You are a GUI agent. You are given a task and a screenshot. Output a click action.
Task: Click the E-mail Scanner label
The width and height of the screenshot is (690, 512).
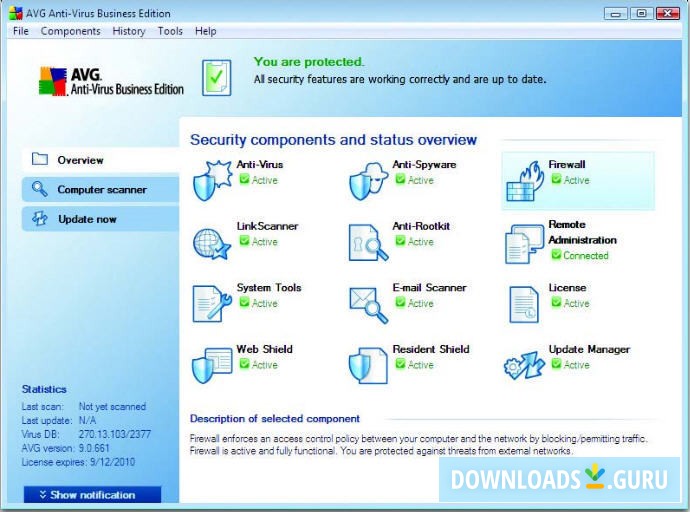(429, 288)
